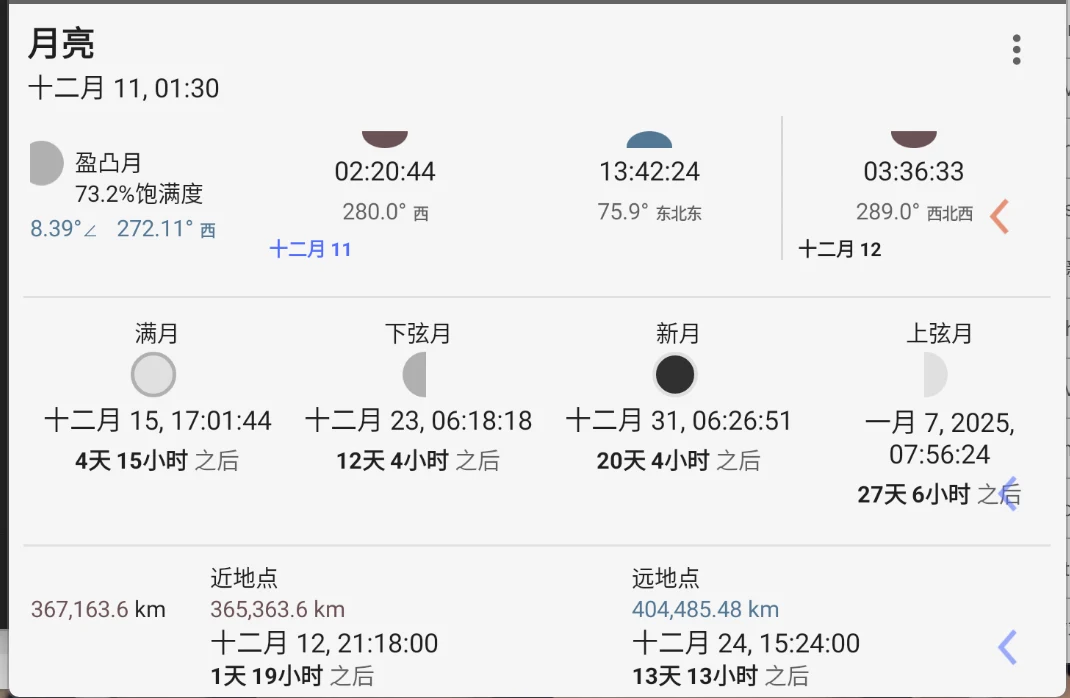
Task: Click the last quarter moon icon
Action: [x=415, y=375]
